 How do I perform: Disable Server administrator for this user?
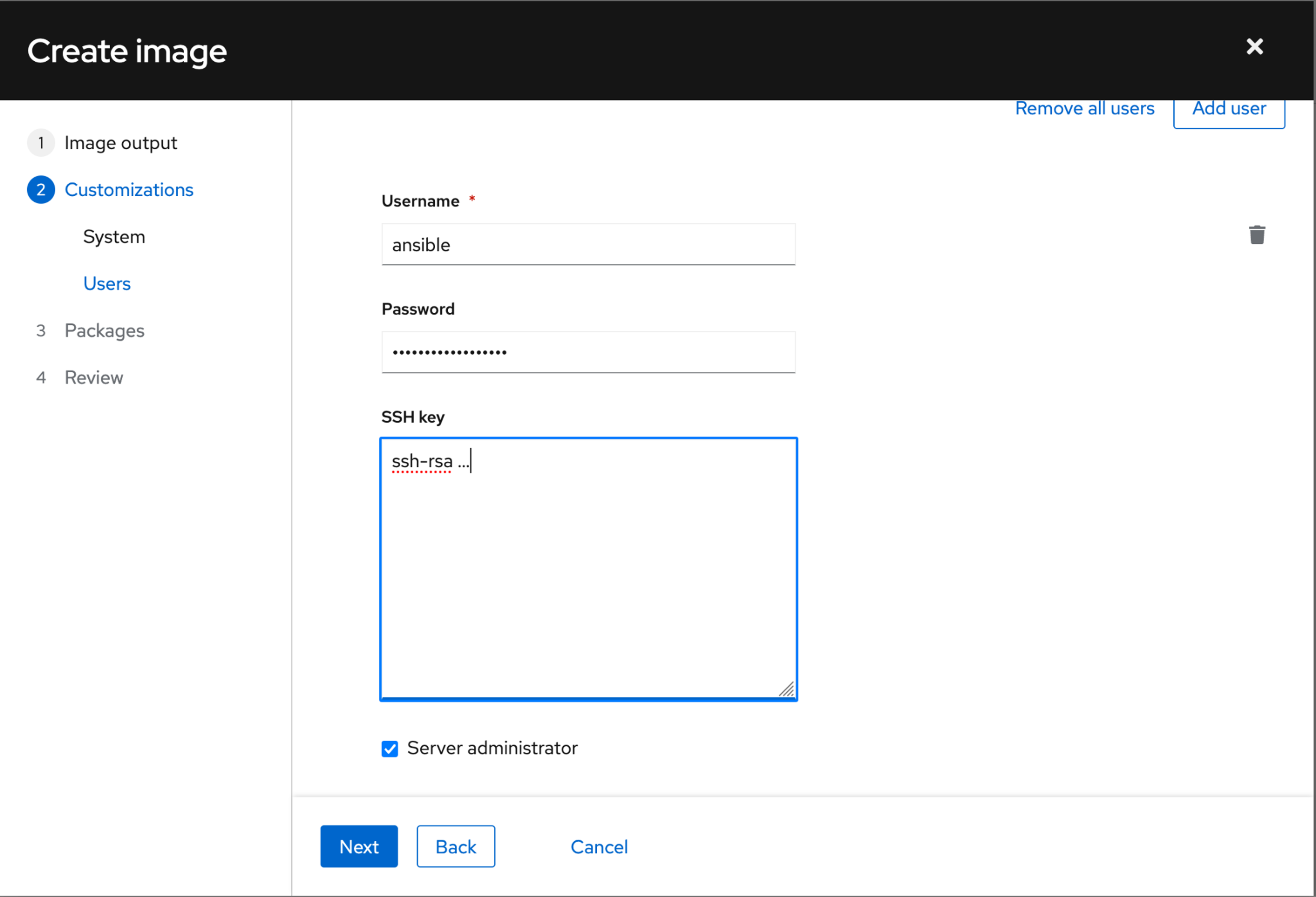pos(389,749)
